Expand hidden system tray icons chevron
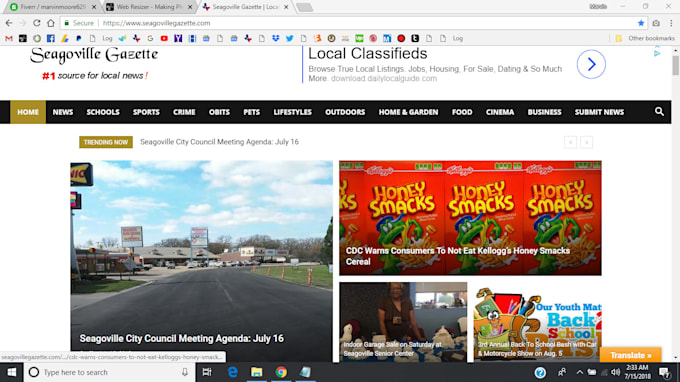The image size is (680, 382). click(x=579, y=372)
